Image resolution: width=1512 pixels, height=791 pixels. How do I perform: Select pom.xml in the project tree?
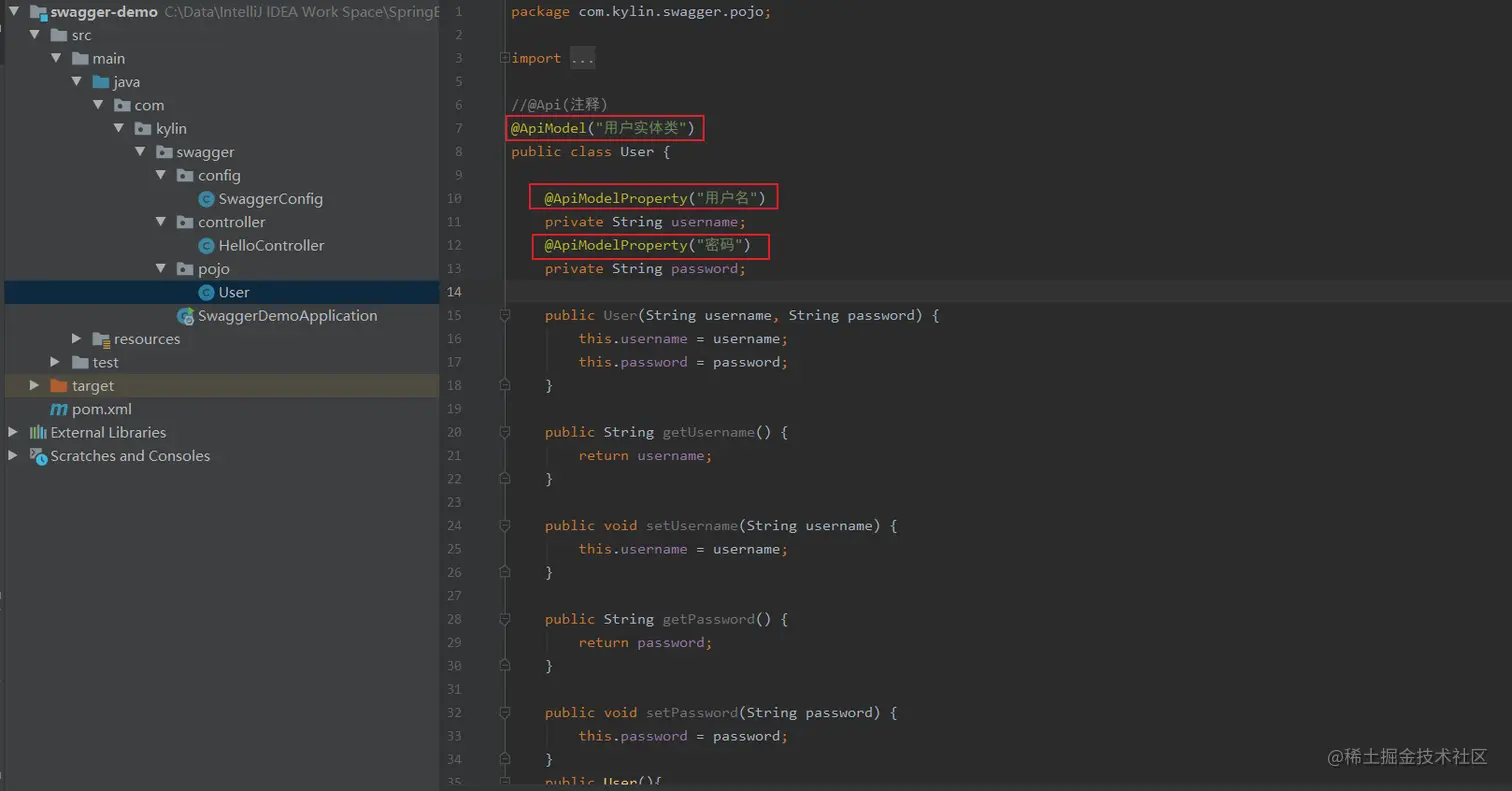click(102, 409)
